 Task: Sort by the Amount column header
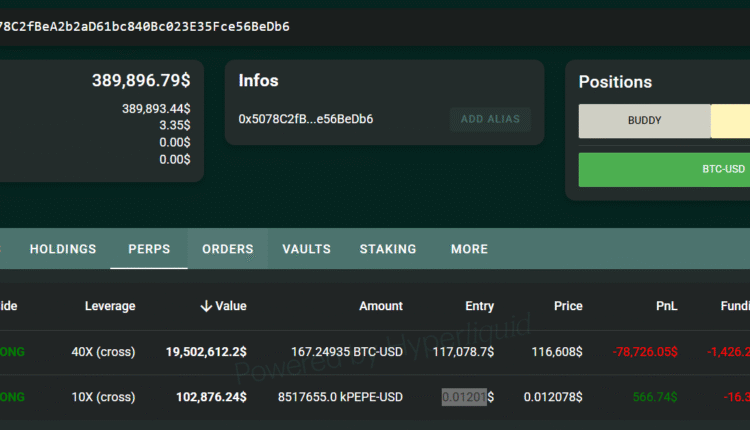[x=380, y=306]
